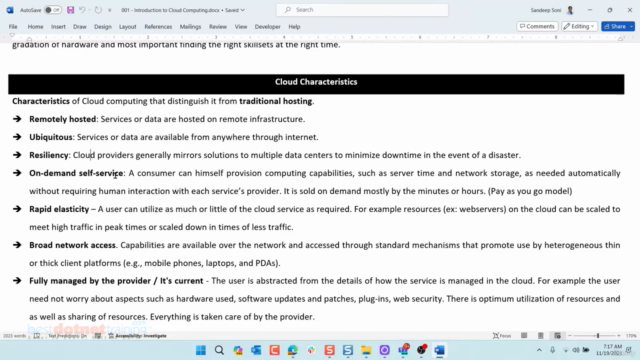Switch to Read Mode view icon
Screen dimensions: 640x360
pos(524,336)
